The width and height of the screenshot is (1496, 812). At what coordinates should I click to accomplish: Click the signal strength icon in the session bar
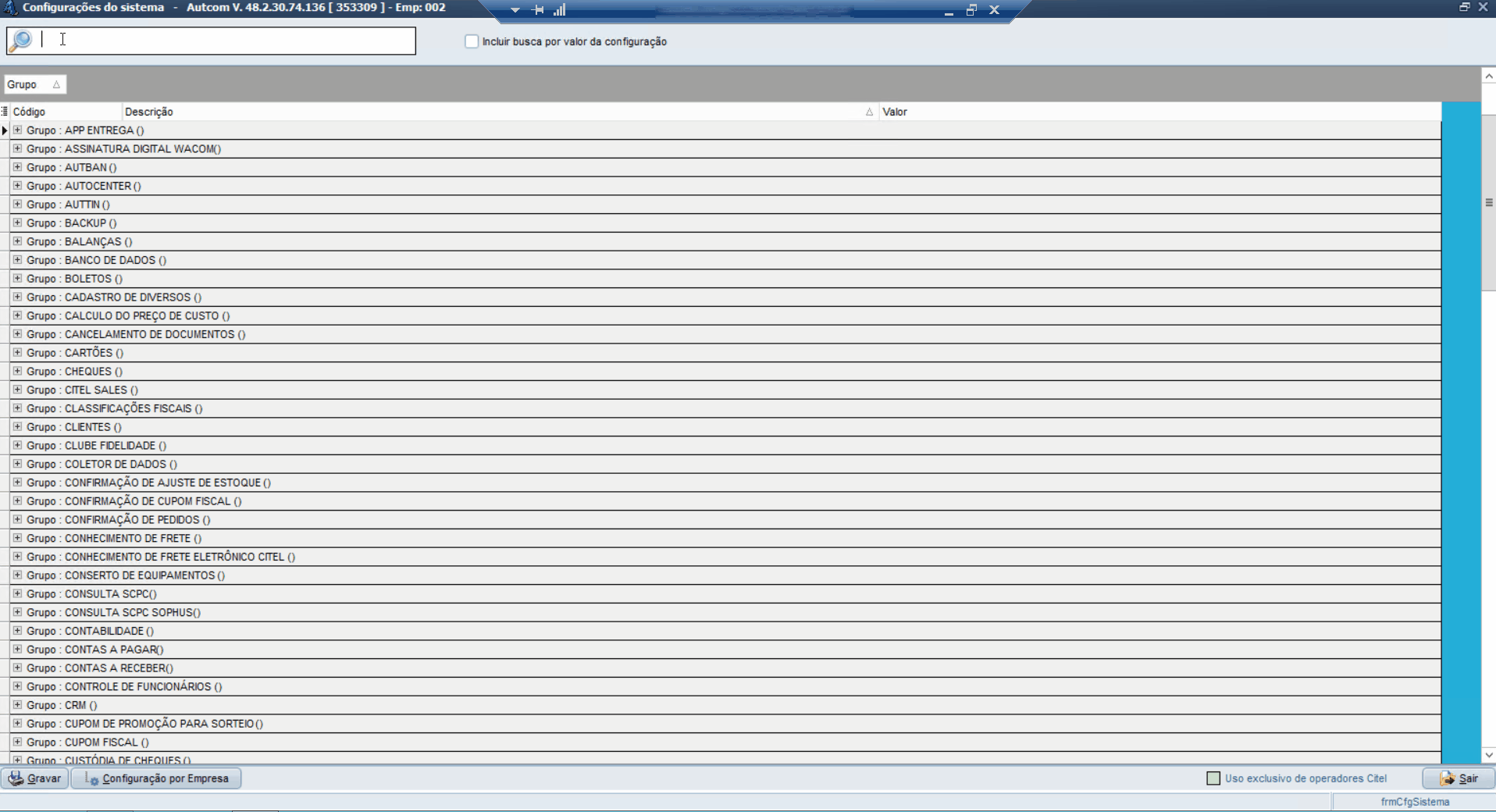pos(559,10)
